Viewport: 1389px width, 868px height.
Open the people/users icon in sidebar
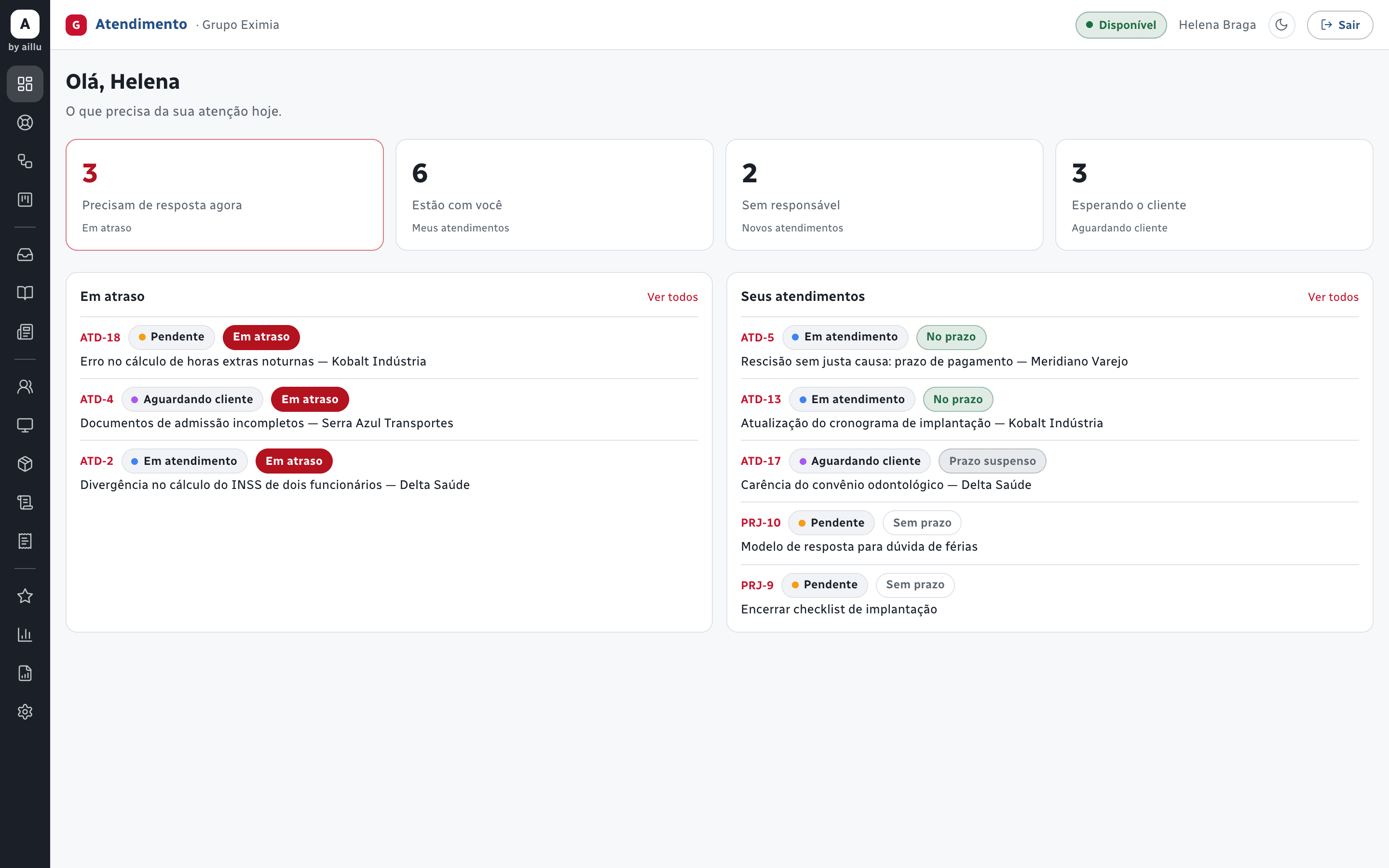coord(25,386)
